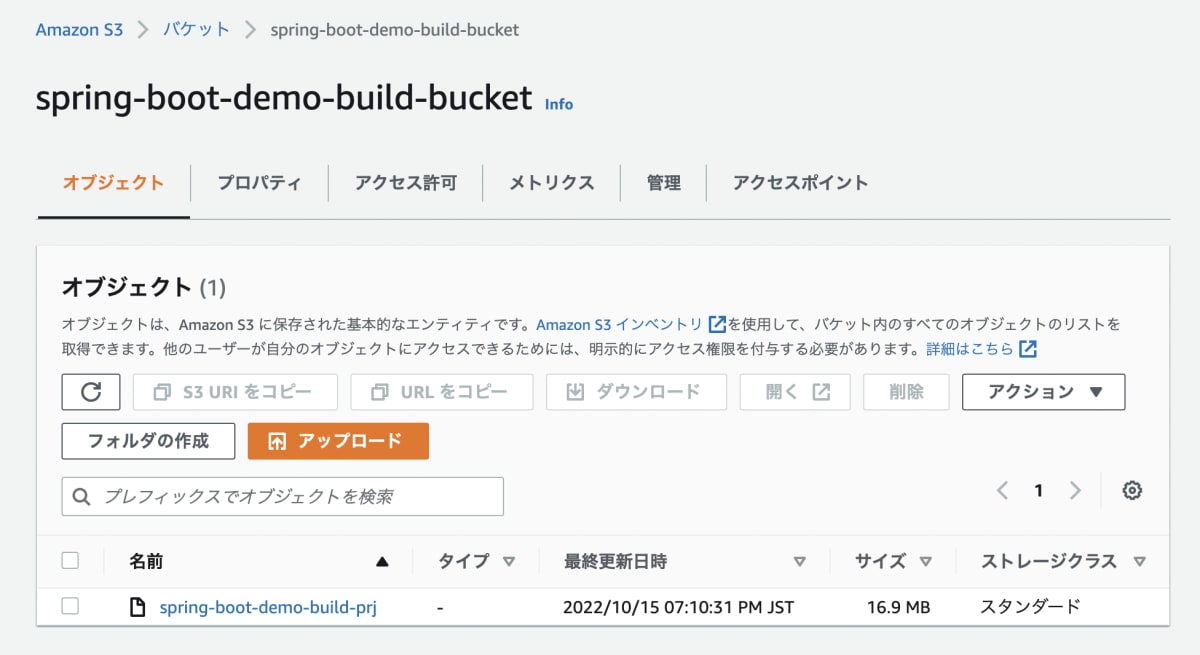The height and width of the screenshot is (655, 1200).
Task: Click external link icon after 詳細はこちら
Action: 1028,349
